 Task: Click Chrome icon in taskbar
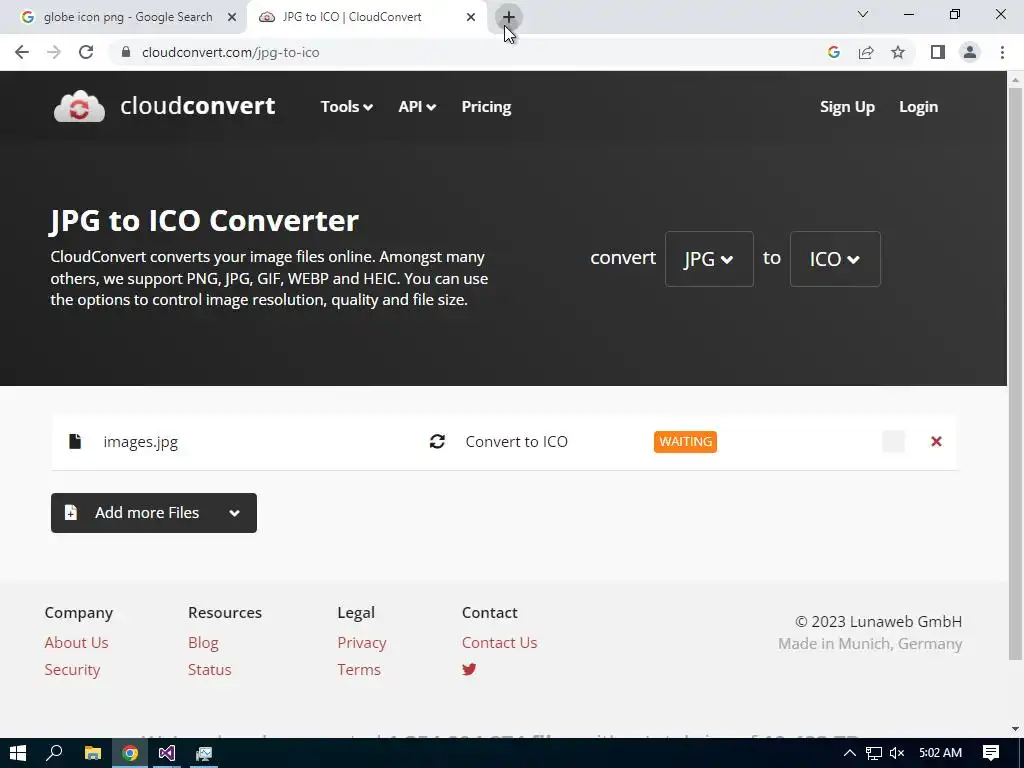130,753
